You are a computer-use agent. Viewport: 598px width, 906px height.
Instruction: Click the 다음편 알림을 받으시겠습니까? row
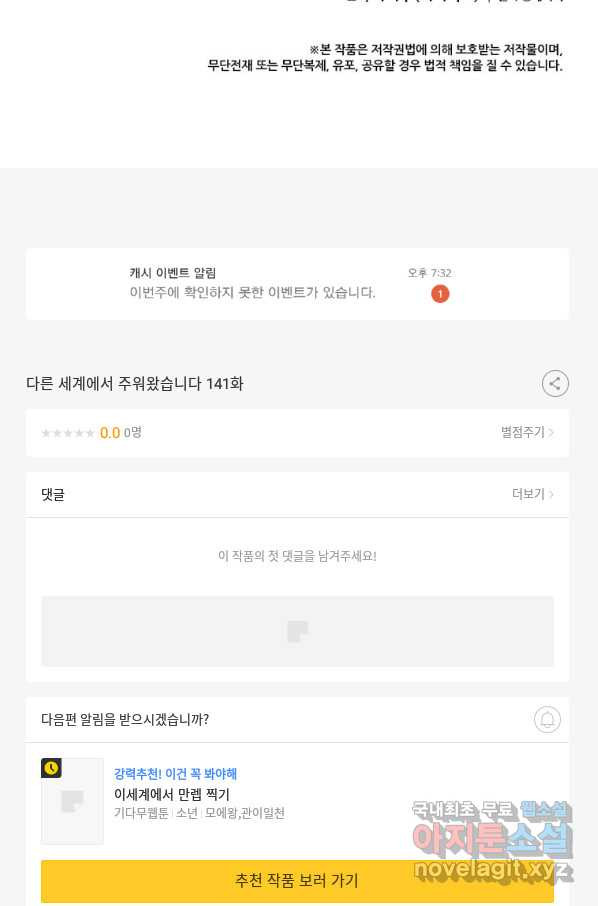click(x=298, y=720)
